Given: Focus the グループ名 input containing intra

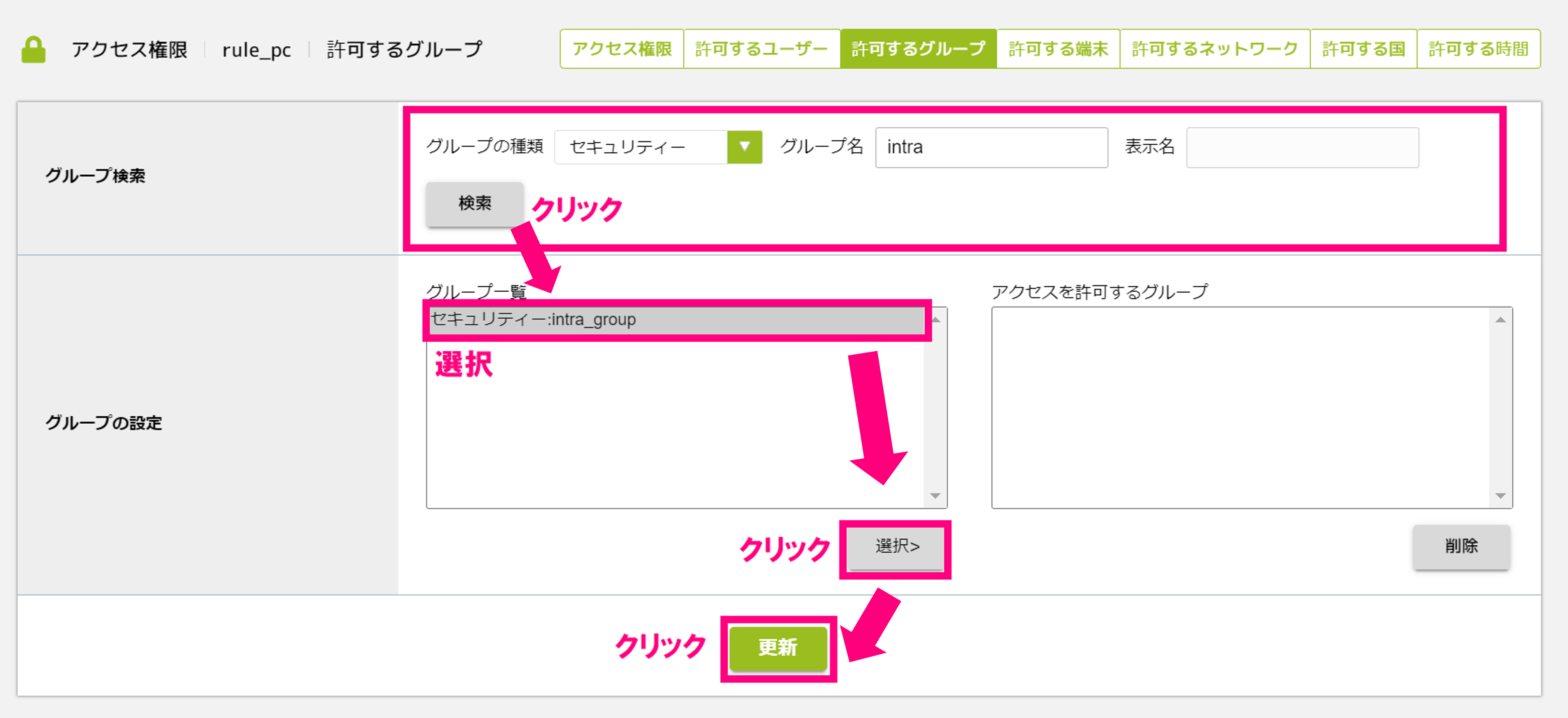Looking at the screenshot, I should pyautogui.click(x=991, y=148).
